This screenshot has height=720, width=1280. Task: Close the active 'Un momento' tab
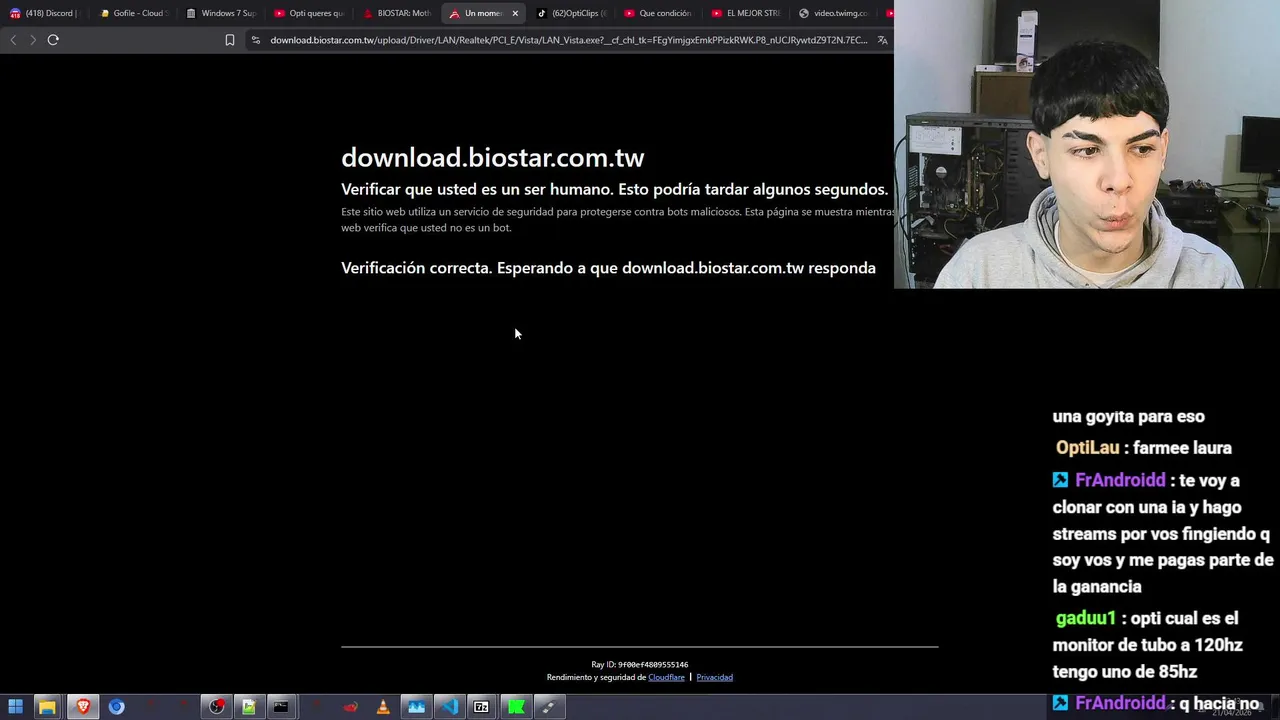(515, 13)
